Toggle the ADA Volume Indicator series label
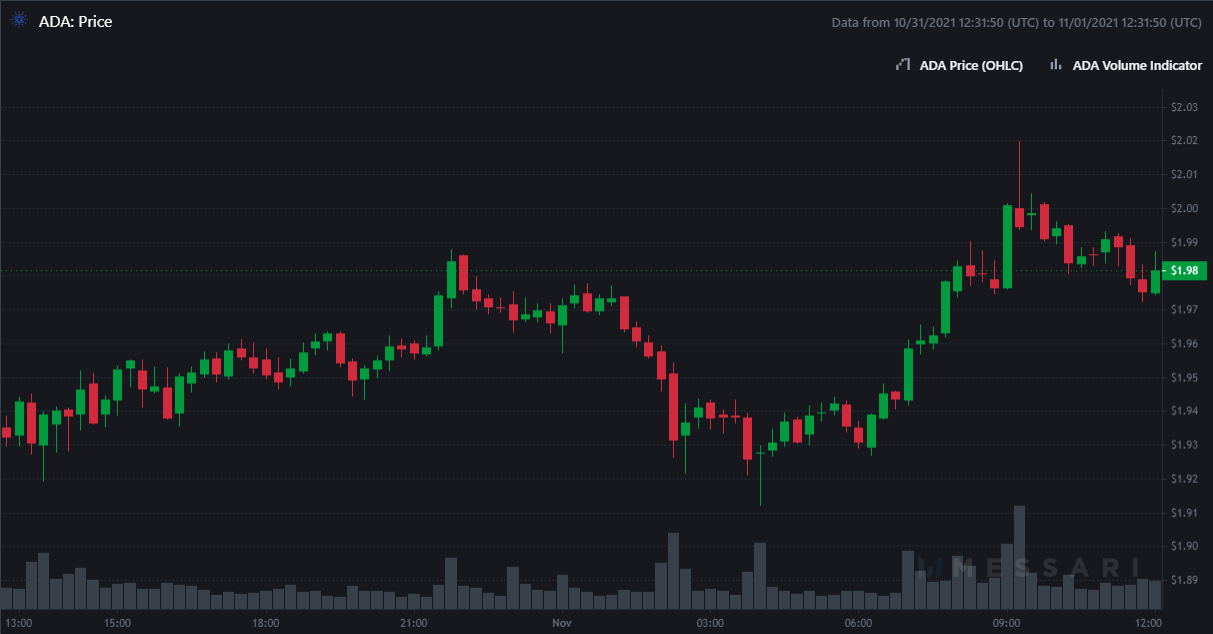This screenshot has height=634, width=1213. pos(1137,65)
